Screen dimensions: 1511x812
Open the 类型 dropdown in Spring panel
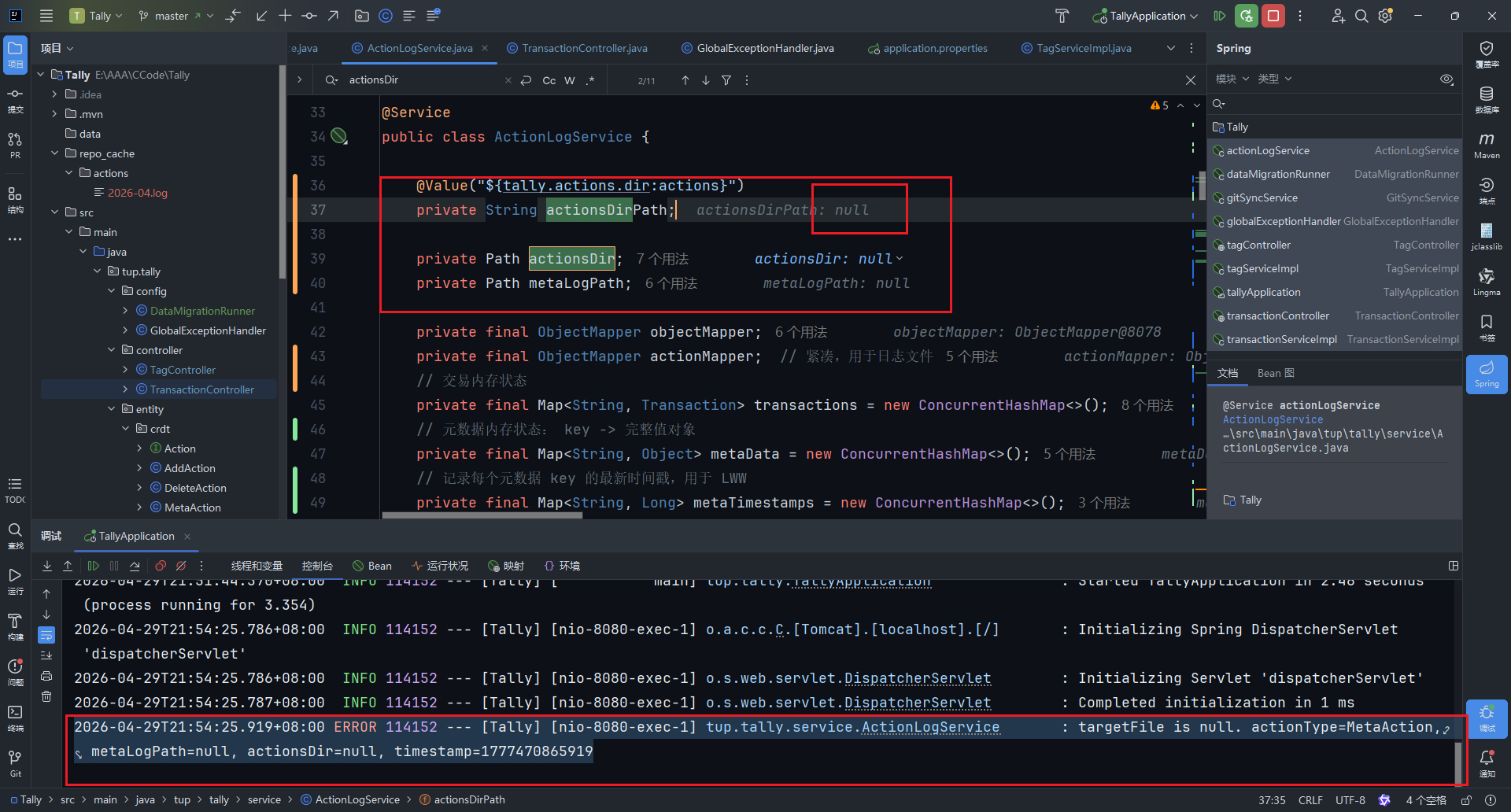1275,79
